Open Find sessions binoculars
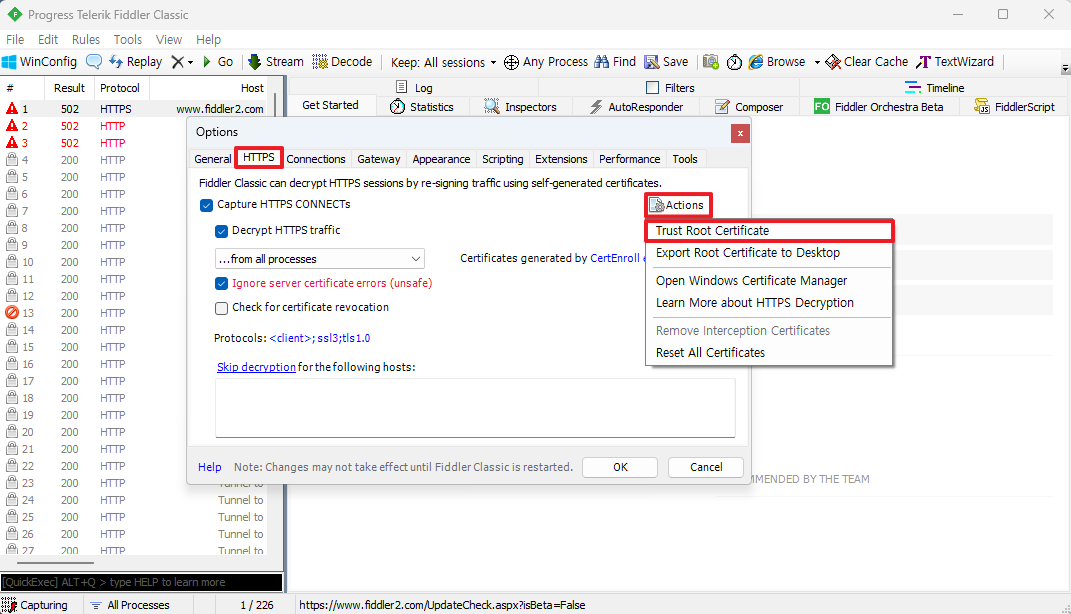 click(615, 61)
